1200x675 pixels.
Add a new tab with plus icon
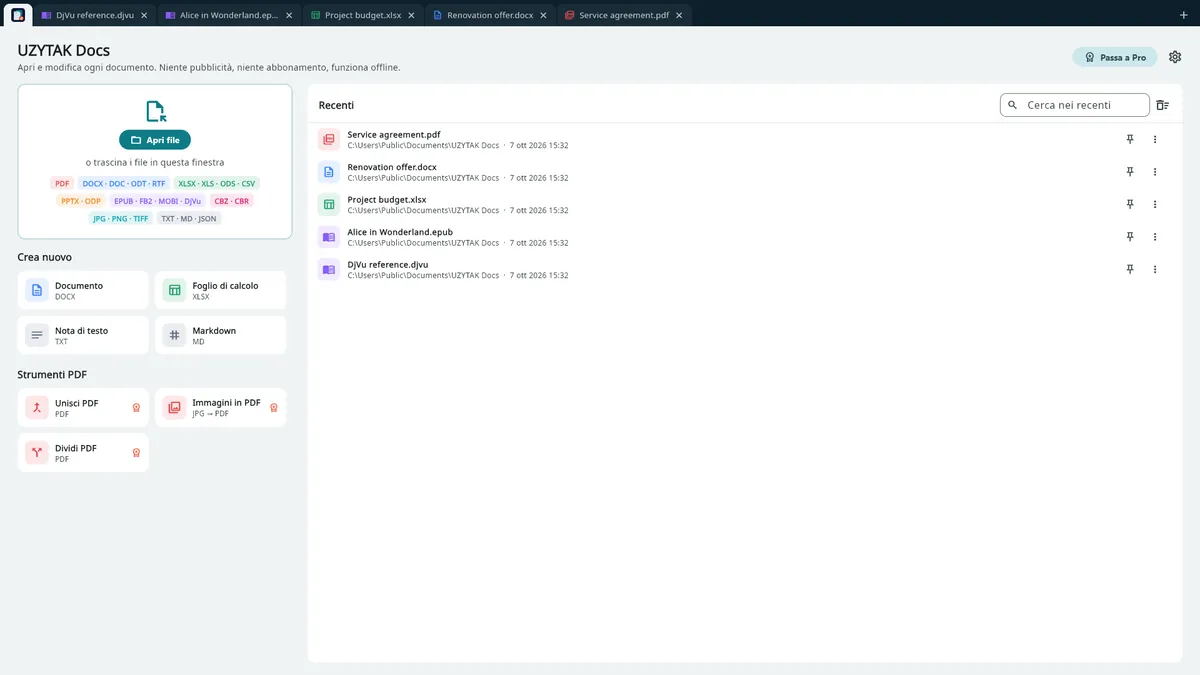[1184, 15]
